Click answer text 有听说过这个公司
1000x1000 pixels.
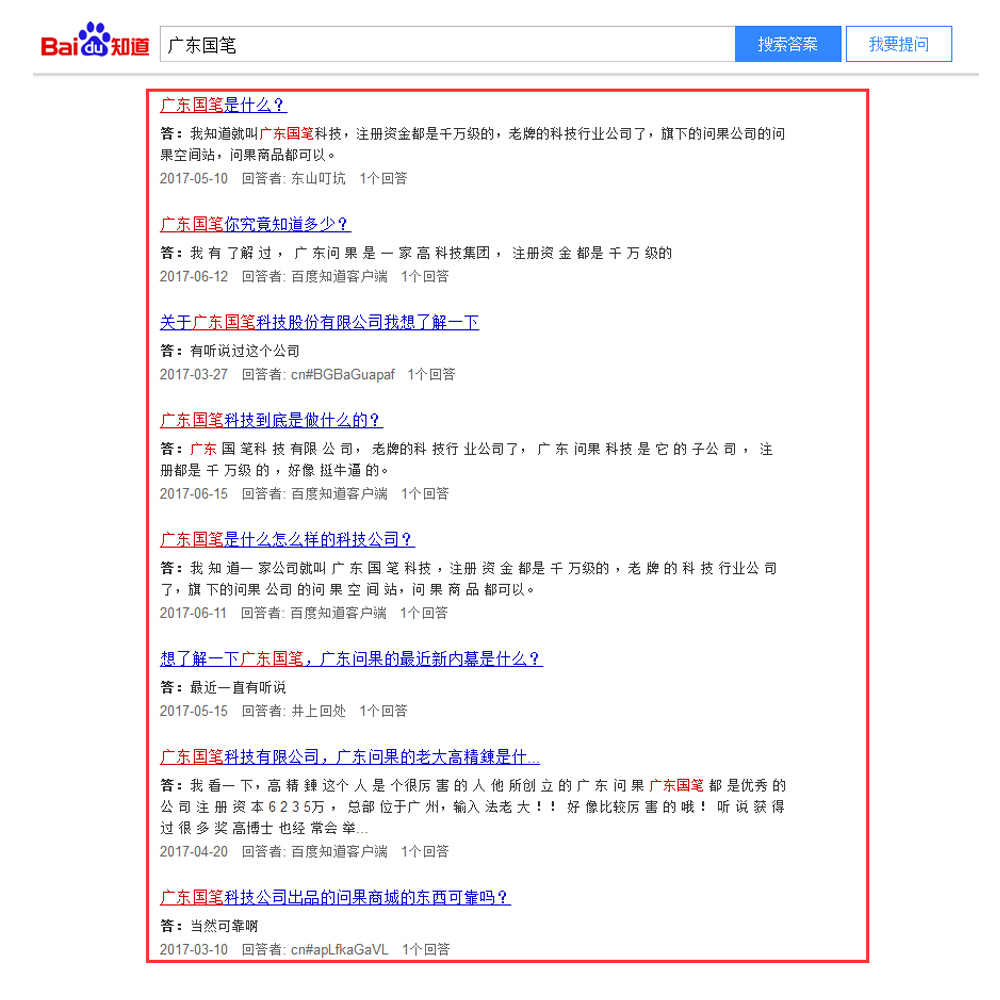pyautogui.click(x=245, y=351)
